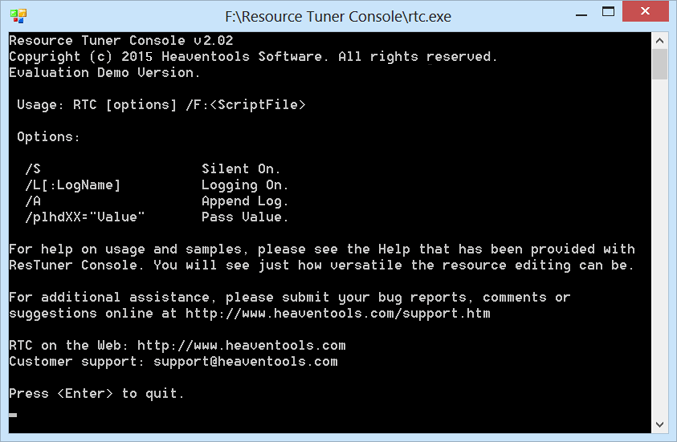
Task: Minimize the rtc.exe console window
Action: point(570,14)
